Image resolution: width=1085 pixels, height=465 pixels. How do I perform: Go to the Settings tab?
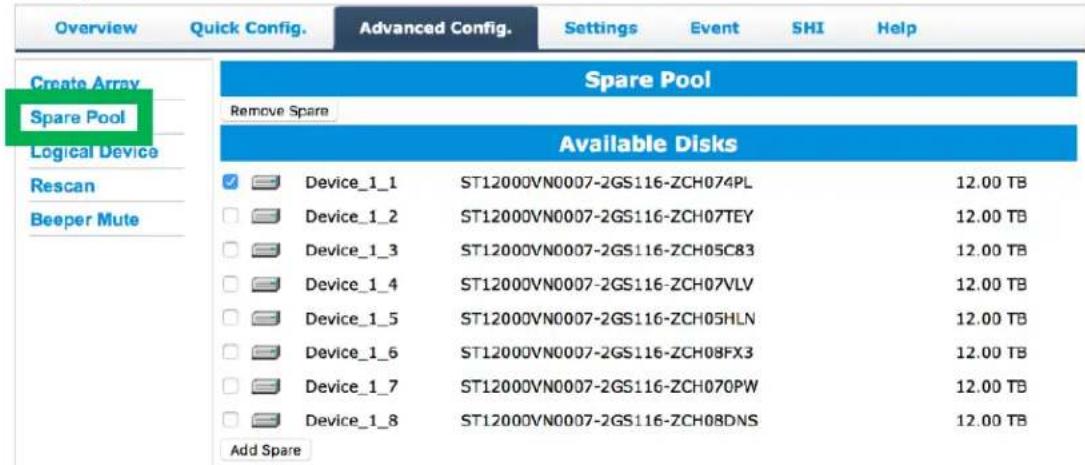click(601, 28)
